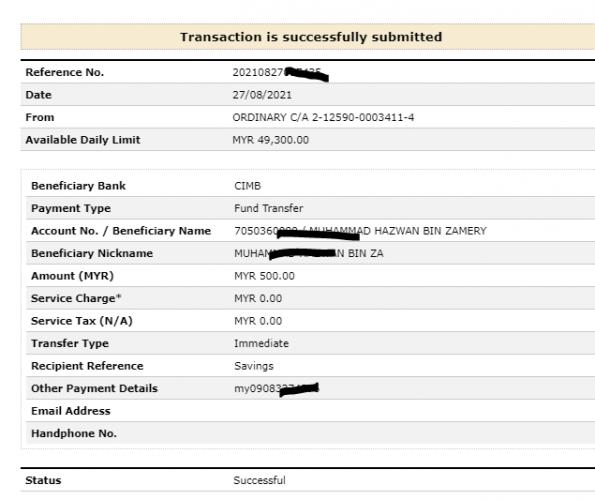This screenshot has width=595, height=500.
Task: Select the Reference No. value
Action: pyautogui.click(x=280, y=73)
